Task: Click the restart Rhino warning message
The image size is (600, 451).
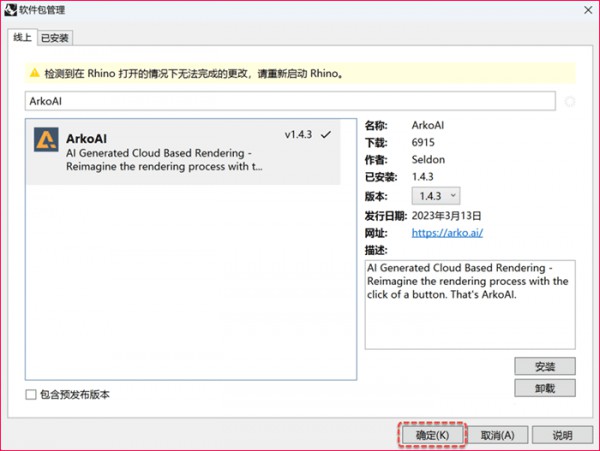Action: point(194,73)
